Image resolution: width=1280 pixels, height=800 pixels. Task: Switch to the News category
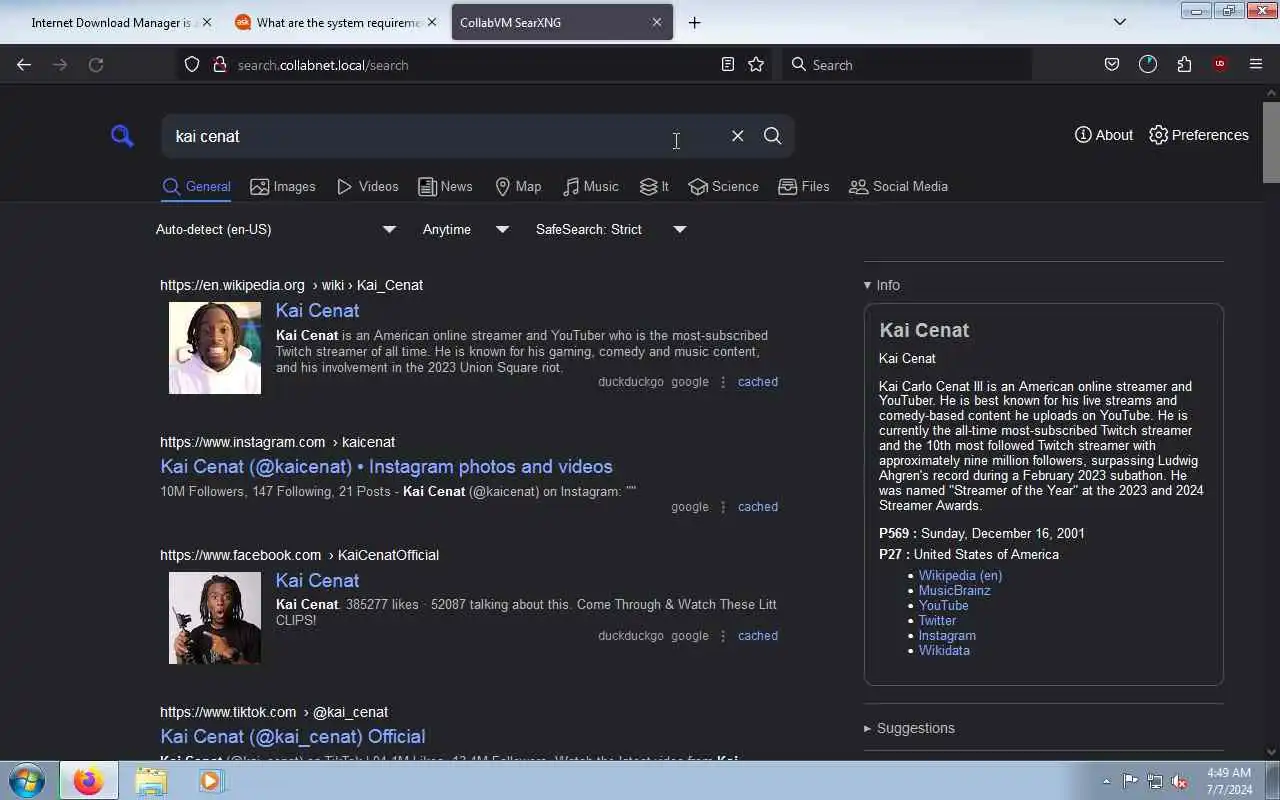(x=445, y=187)
